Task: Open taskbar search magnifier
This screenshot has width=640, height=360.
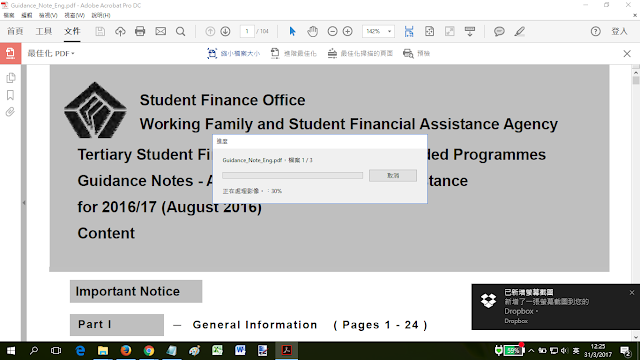Action: 34,351
